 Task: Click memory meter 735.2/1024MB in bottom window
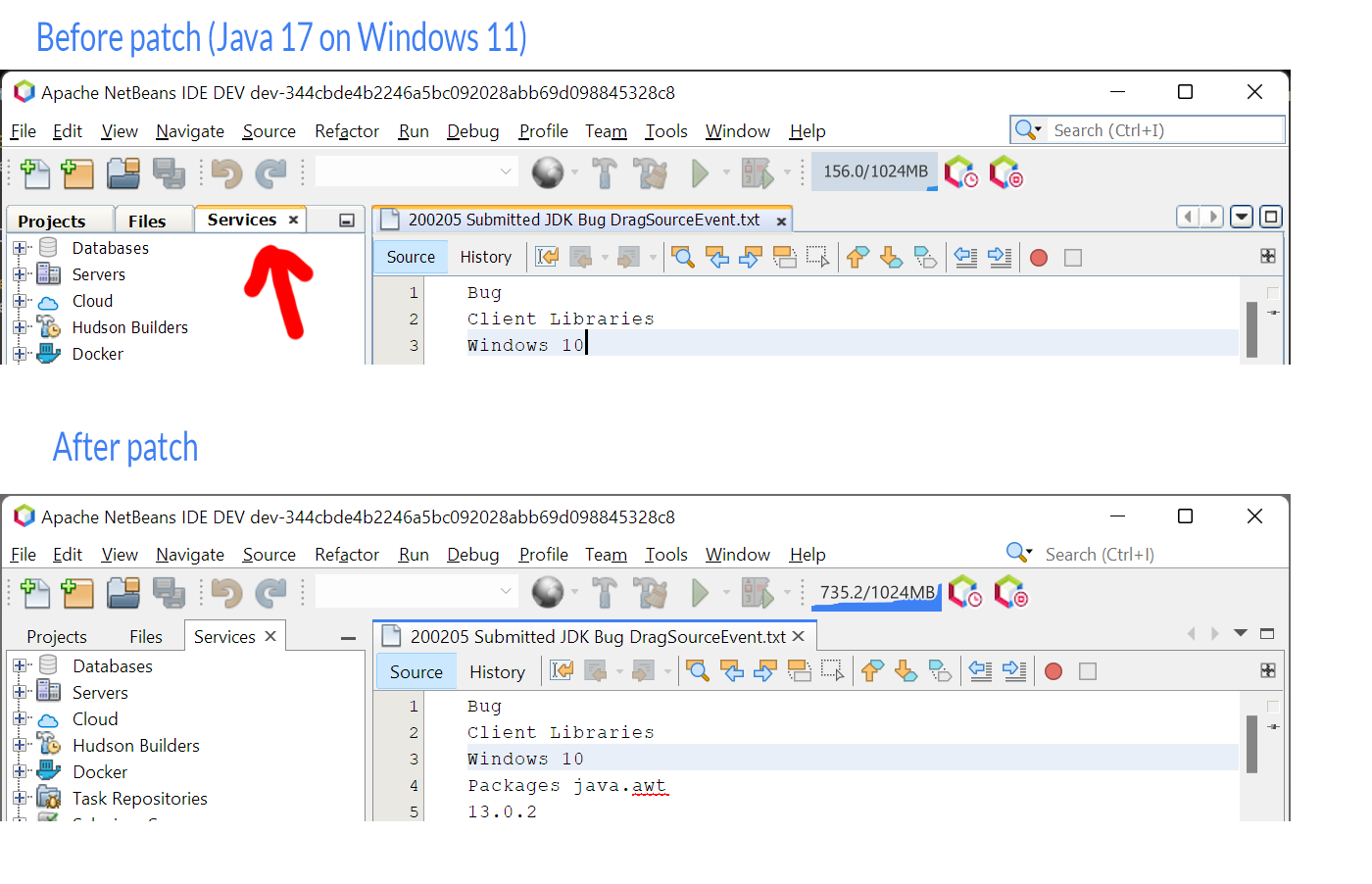point(877,592)
